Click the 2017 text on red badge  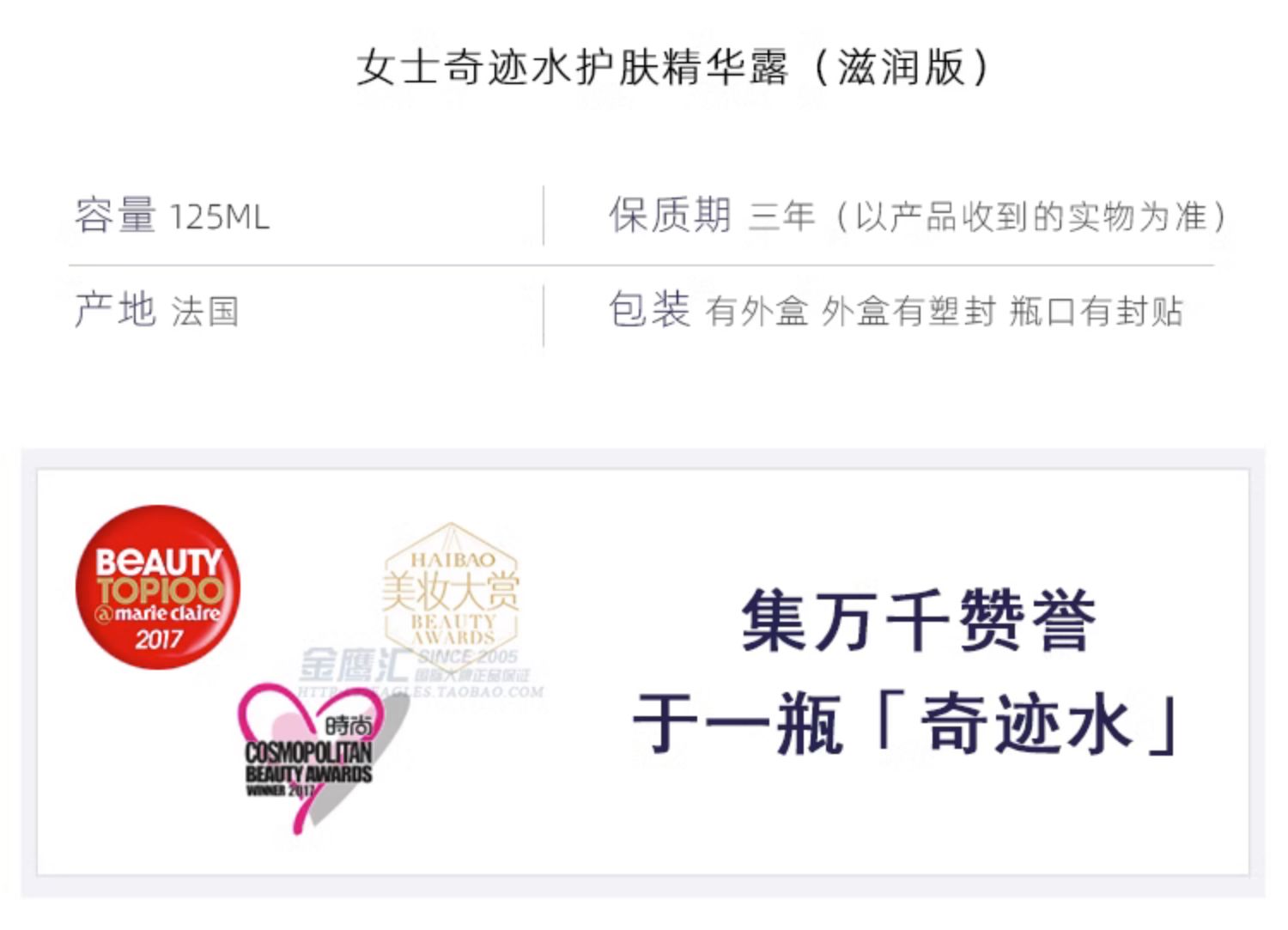(159, 639)
